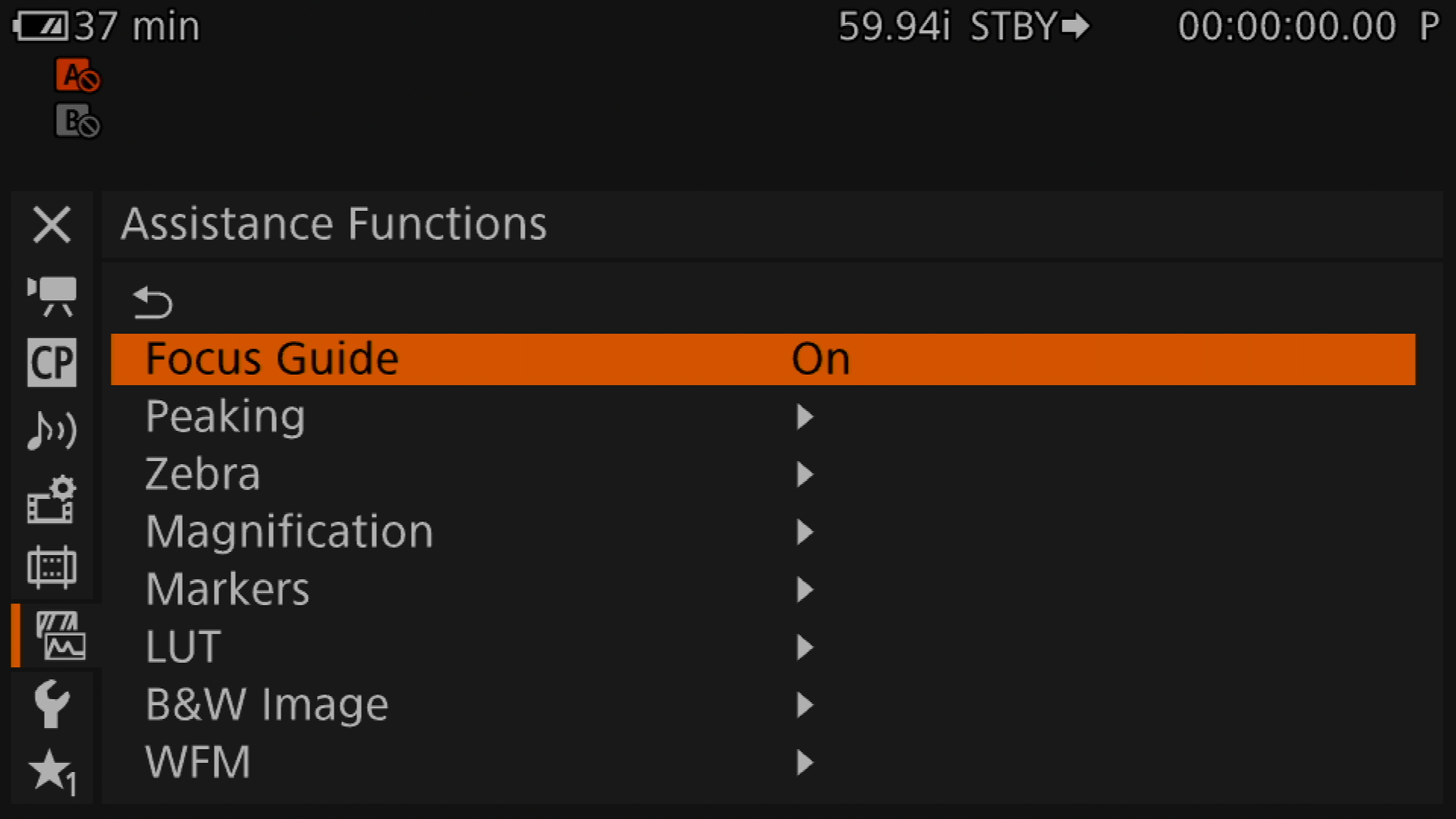
Task: Expand the Magnification submenu arrow
Action: point(804,532)
